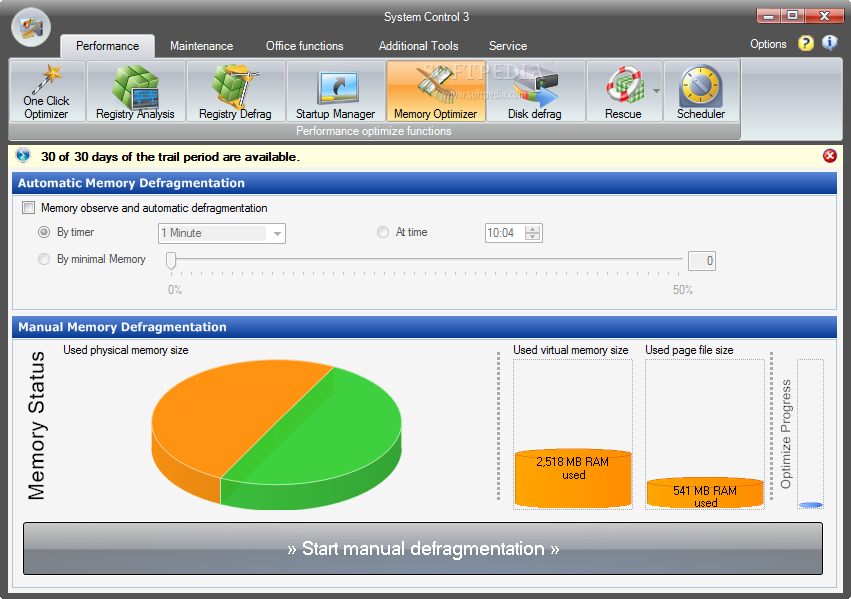Click the trial period message text
The width and height of the screenshot is (851, 599).
170,157
